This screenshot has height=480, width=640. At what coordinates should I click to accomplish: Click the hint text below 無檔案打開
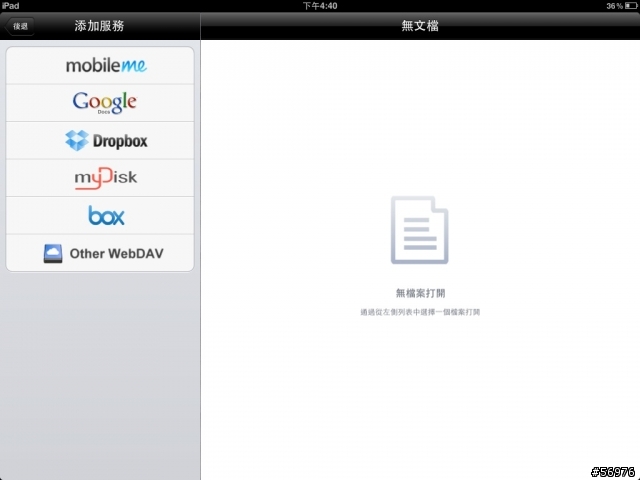point(420,312)
